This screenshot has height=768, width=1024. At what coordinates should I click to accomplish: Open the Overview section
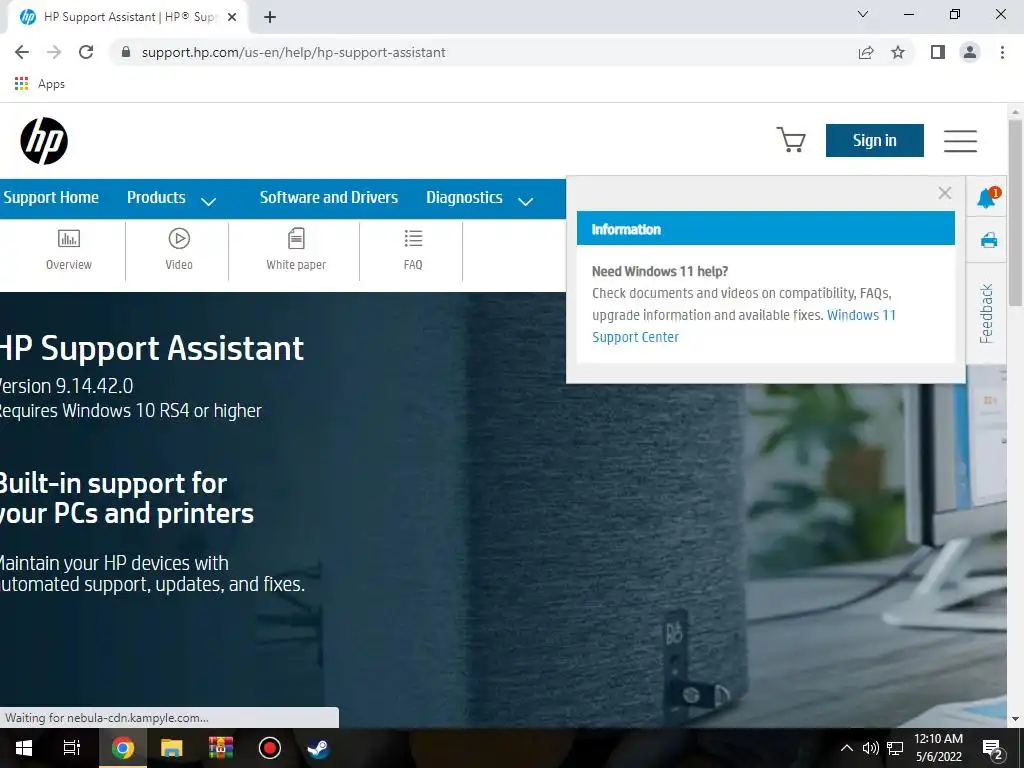69,250
